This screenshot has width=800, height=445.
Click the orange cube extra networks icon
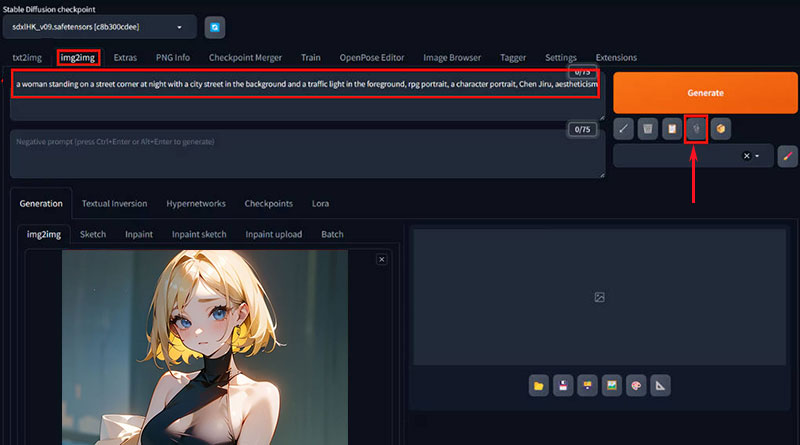coord(721,128)
